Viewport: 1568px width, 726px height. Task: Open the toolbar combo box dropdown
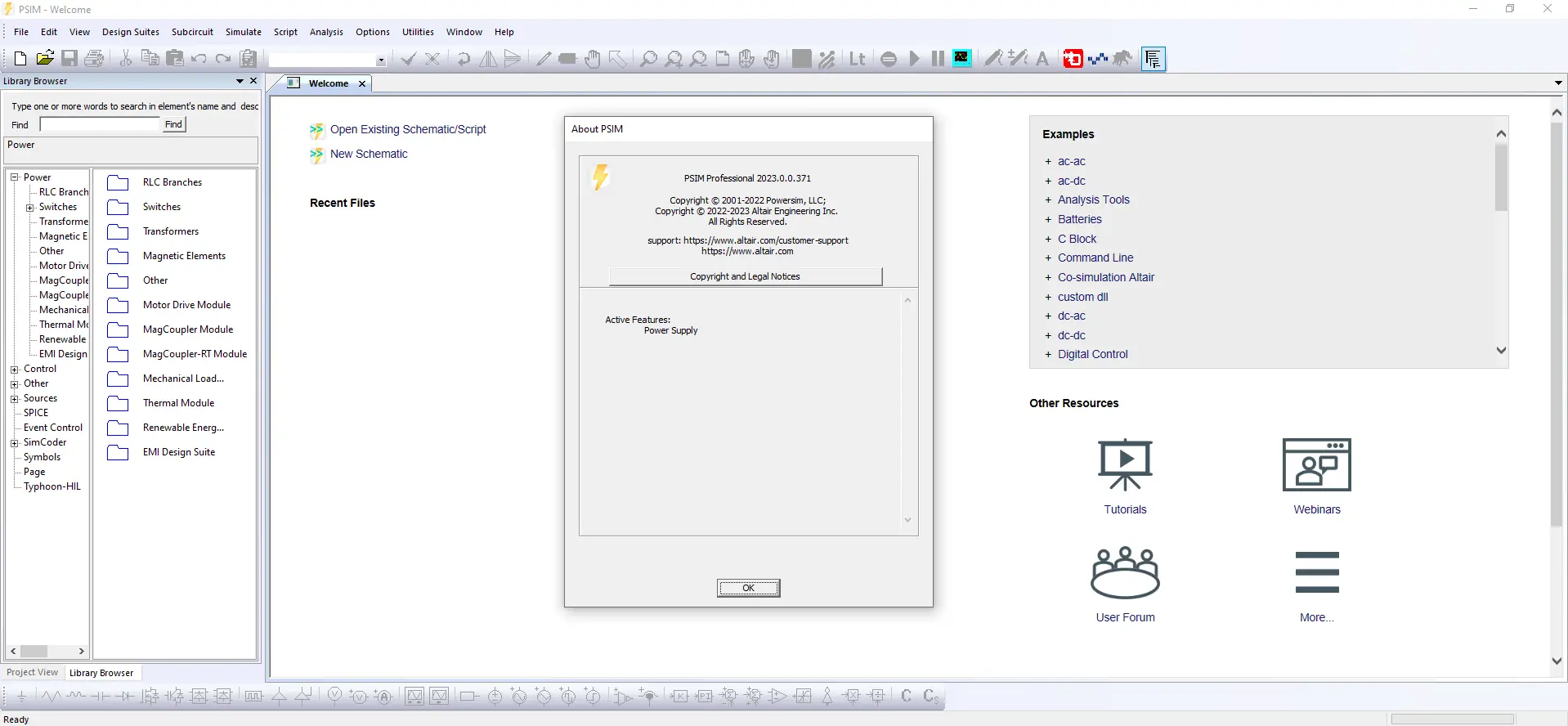point(381,60)
